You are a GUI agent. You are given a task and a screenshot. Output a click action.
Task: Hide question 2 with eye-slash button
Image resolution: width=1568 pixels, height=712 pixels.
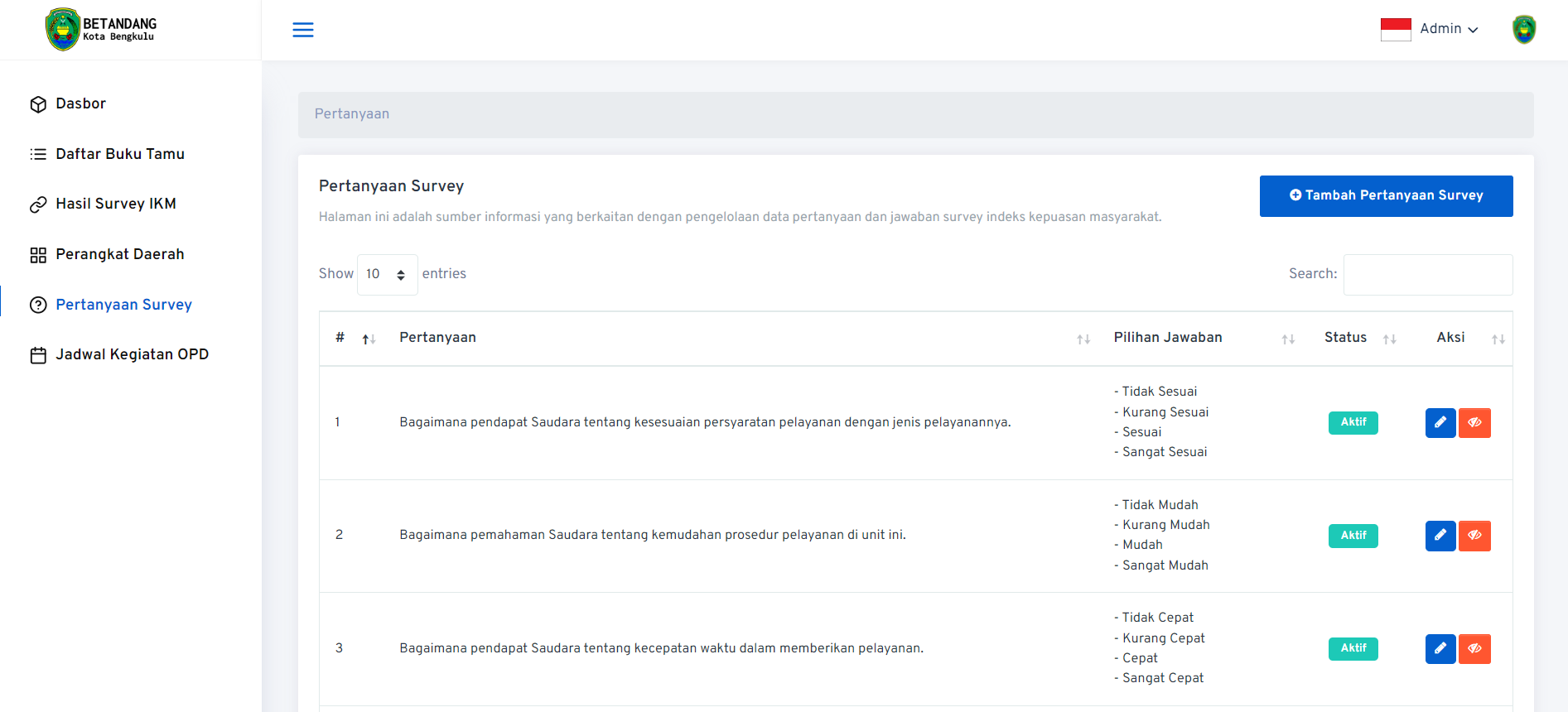coord(1474,536)
